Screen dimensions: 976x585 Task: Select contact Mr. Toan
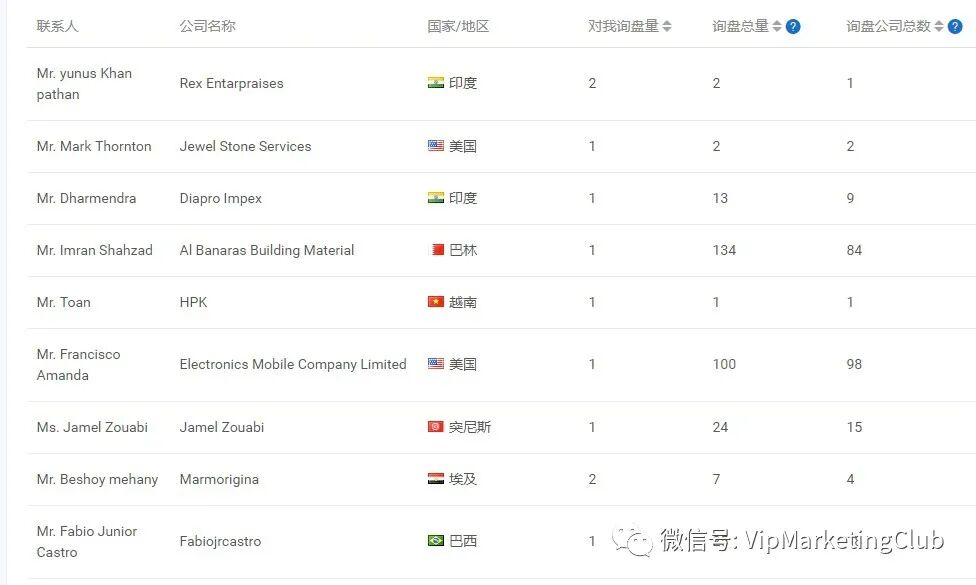(x=63, y=302)
